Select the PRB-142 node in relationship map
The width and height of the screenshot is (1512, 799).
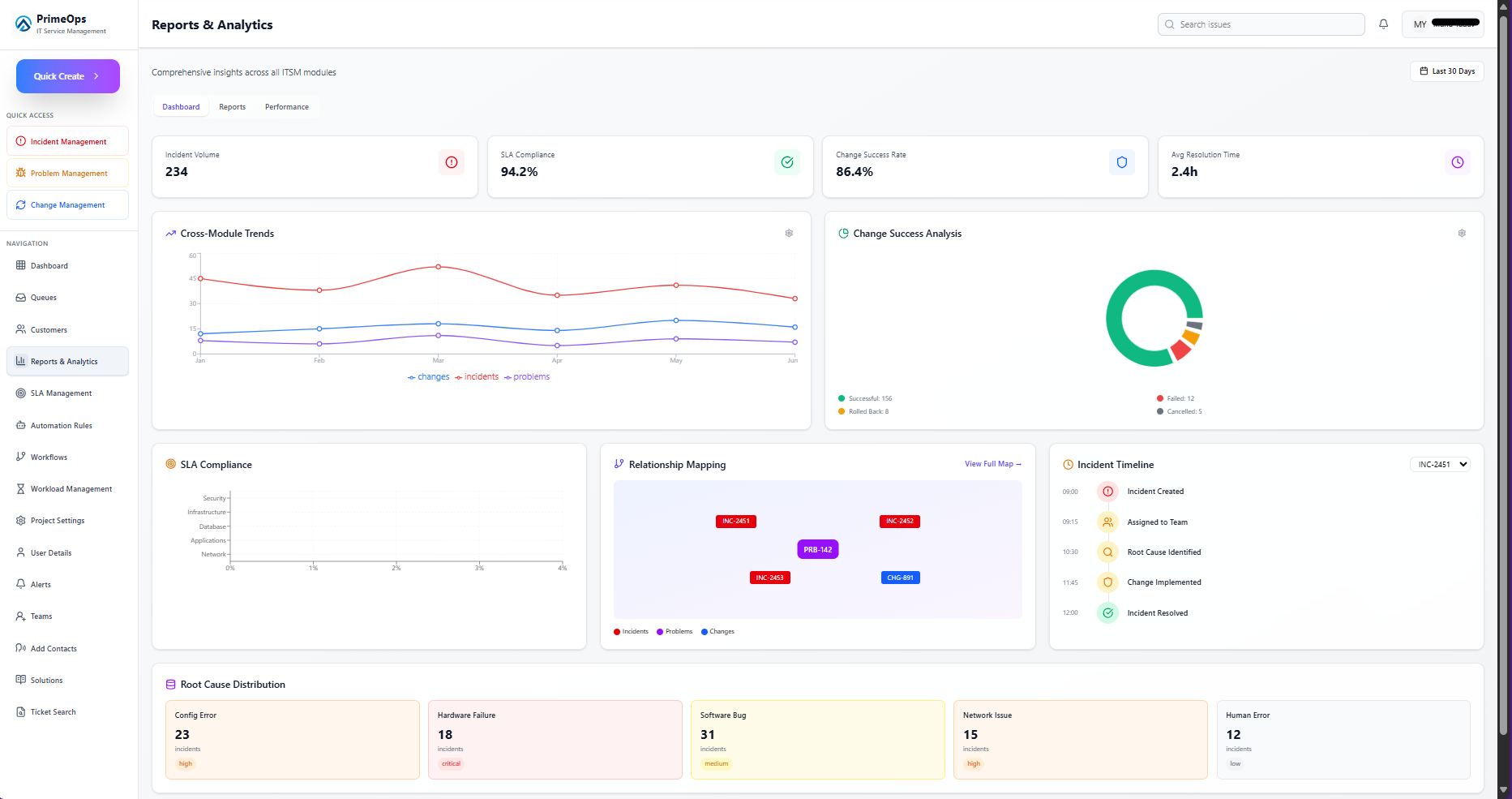click(818, 550)
